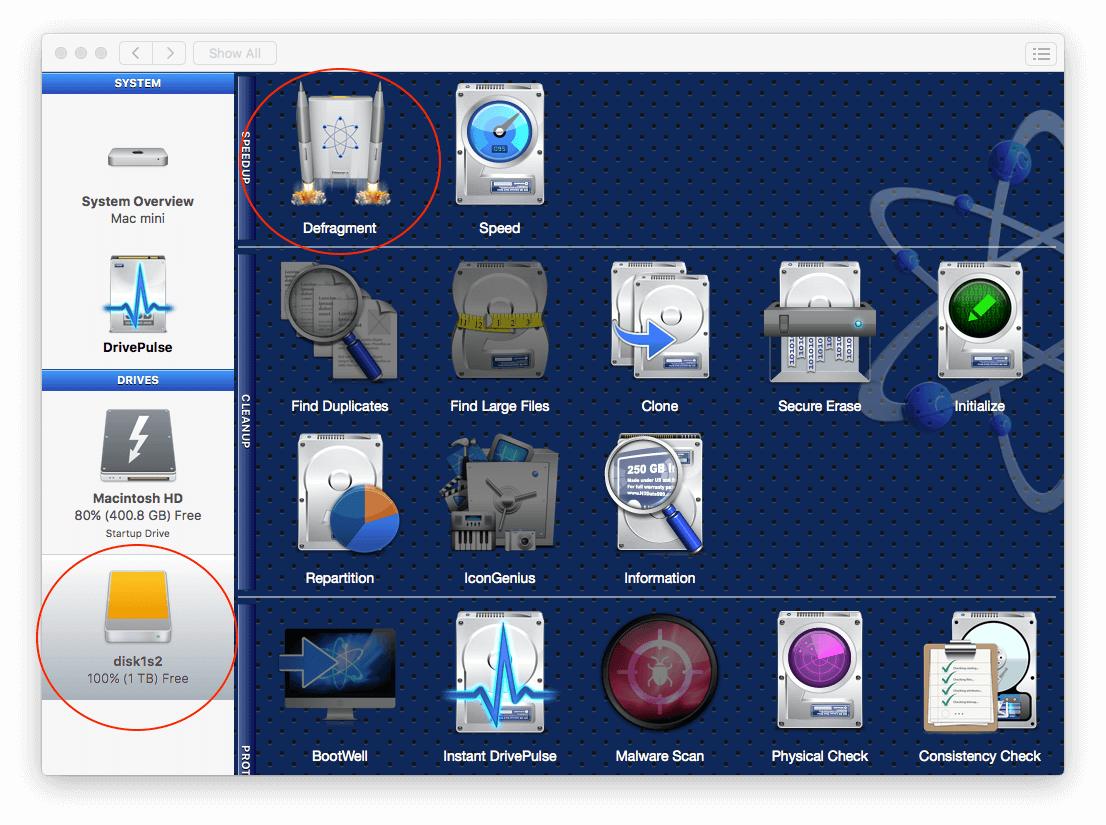Open Secure Erase
The image size is (1106, 825).
[x=819, y=325]
